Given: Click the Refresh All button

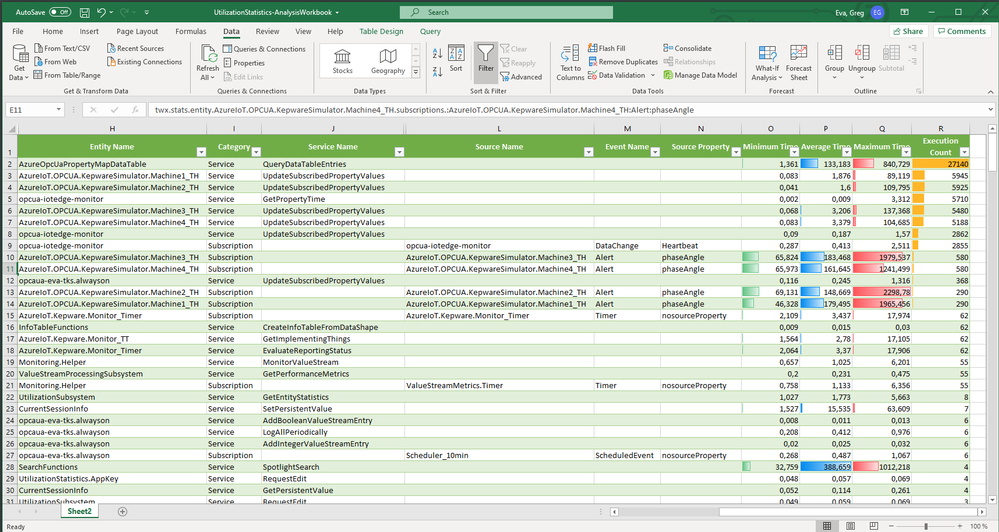Looking at the screenshot, I should click(x=208, y=62).
